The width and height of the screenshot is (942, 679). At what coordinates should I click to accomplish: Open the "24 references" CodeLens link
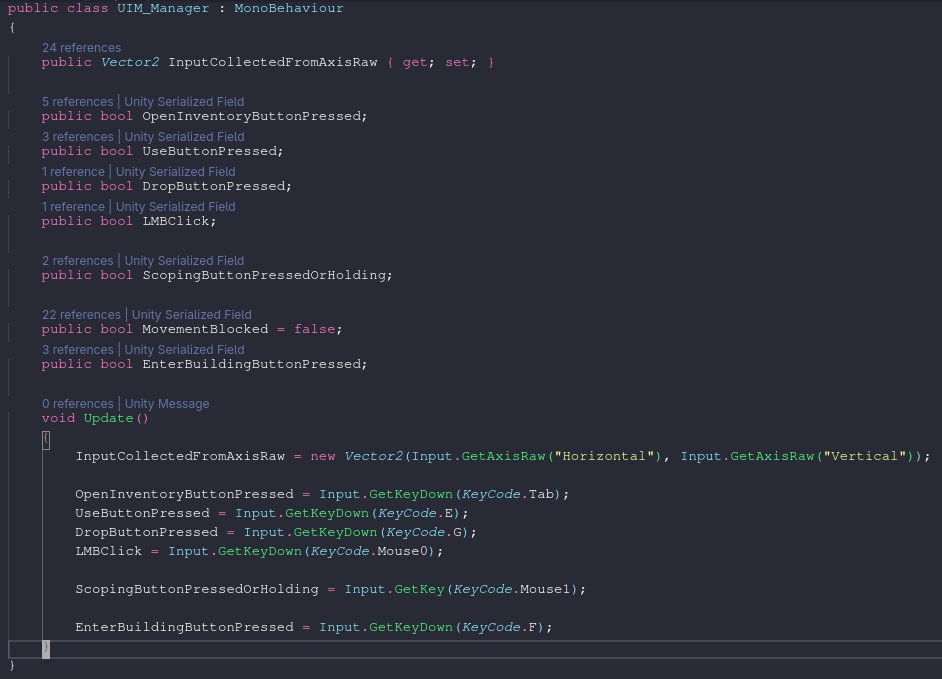pyautogui.click(x=81, y=47)
